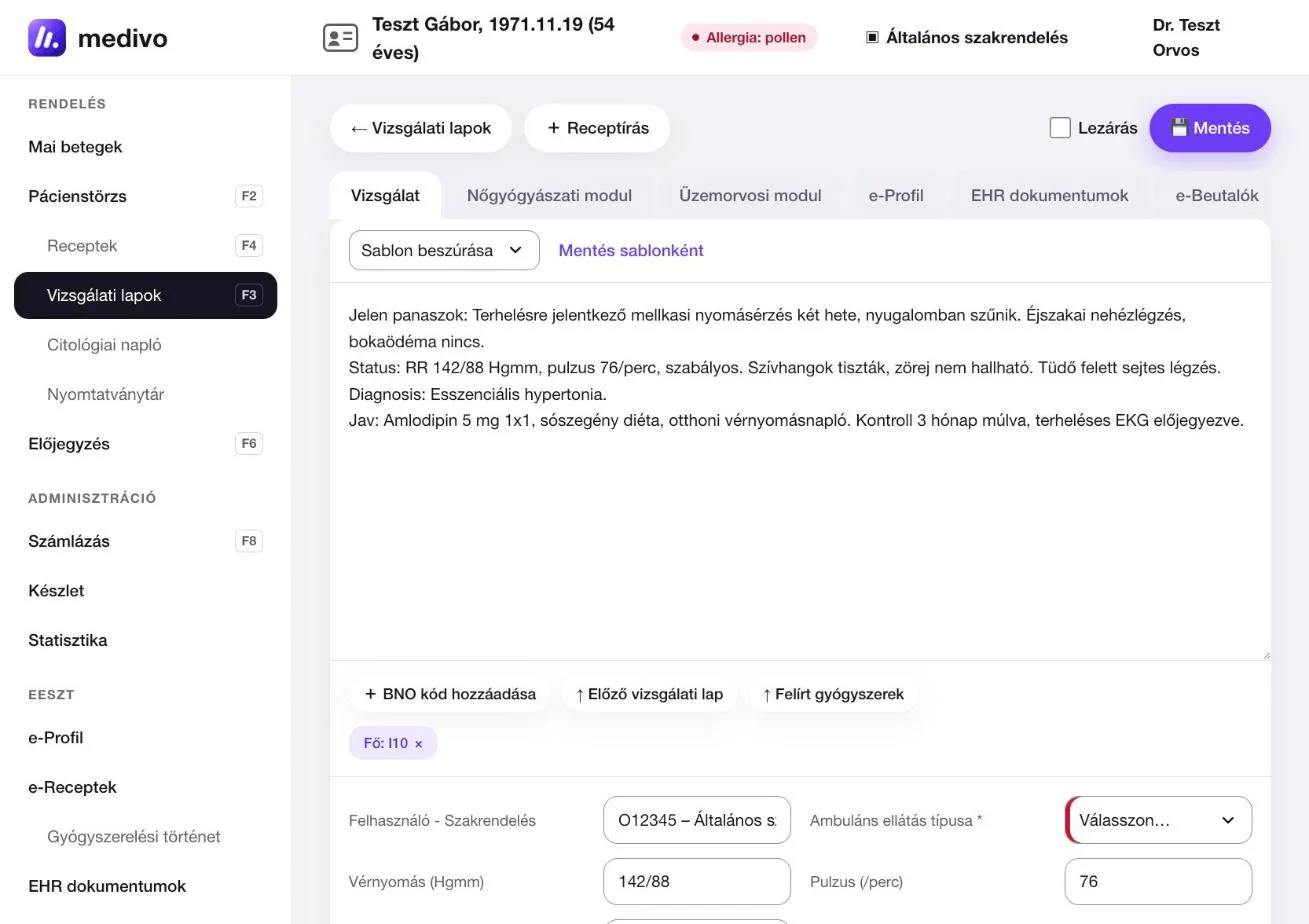1309x924 pixels.
Task: Click the F8 shortcut badge beside Számlázás
Action: pos(249,541)
